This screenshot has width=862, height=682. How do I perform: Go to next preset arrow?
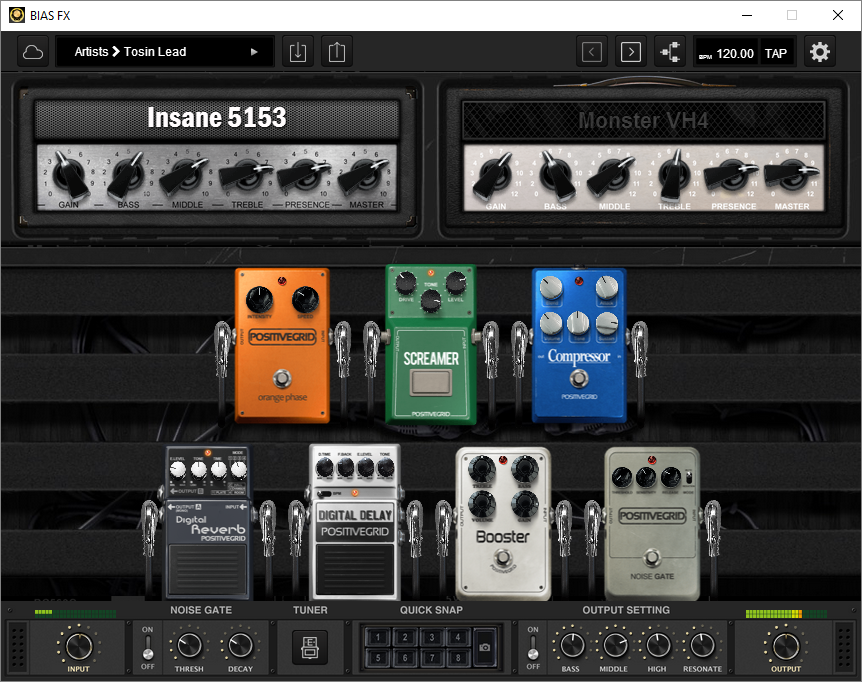[631, 52]
